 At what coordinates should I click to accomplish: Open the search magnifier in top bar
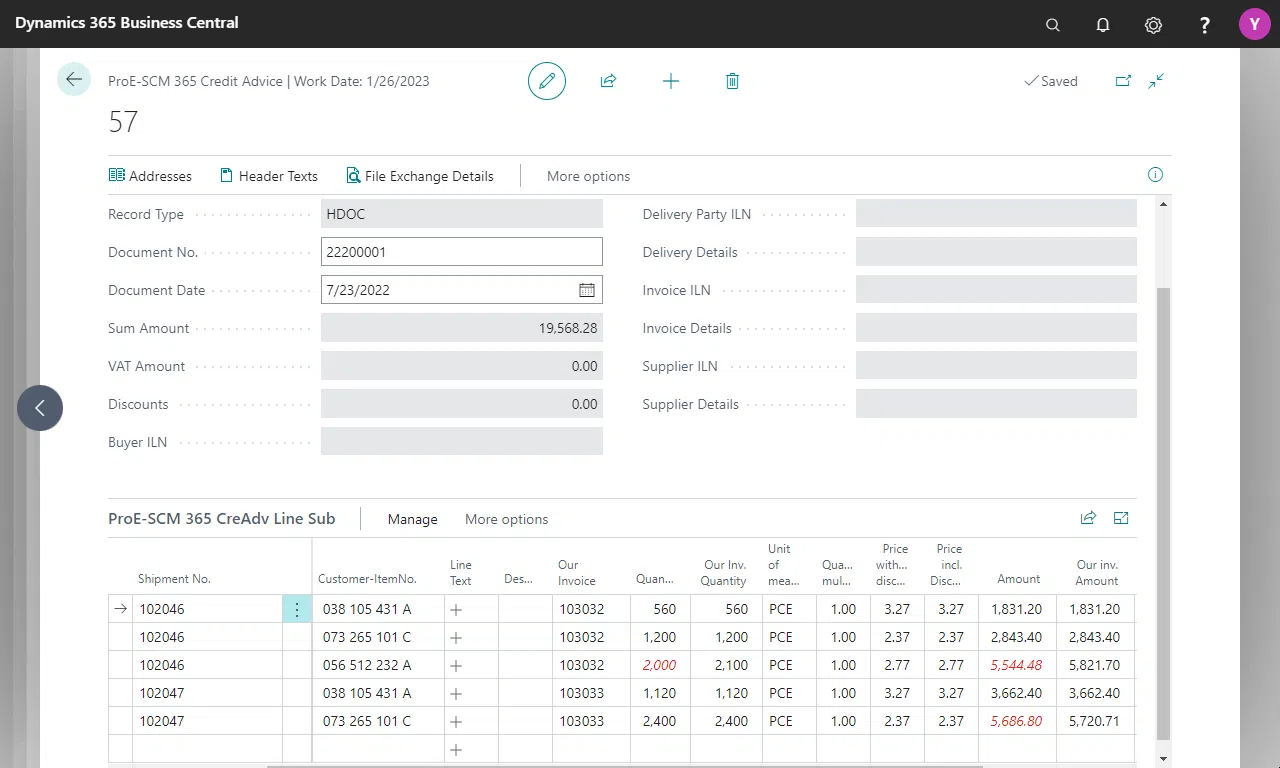tap(1052, 25)
